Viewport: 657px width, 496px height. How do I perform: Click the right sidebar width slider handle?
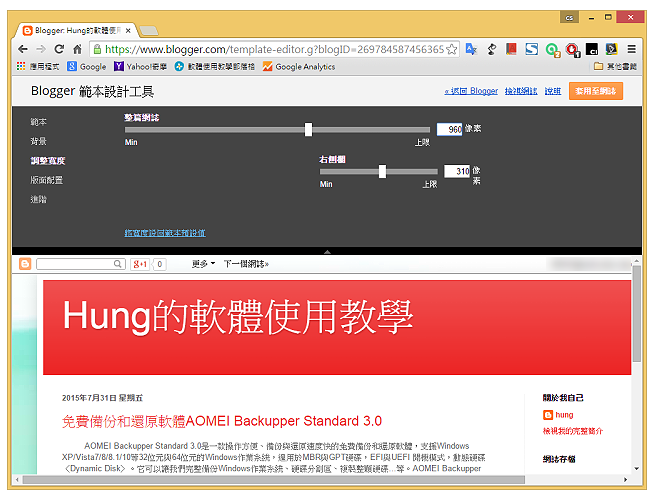coord(382,171)
